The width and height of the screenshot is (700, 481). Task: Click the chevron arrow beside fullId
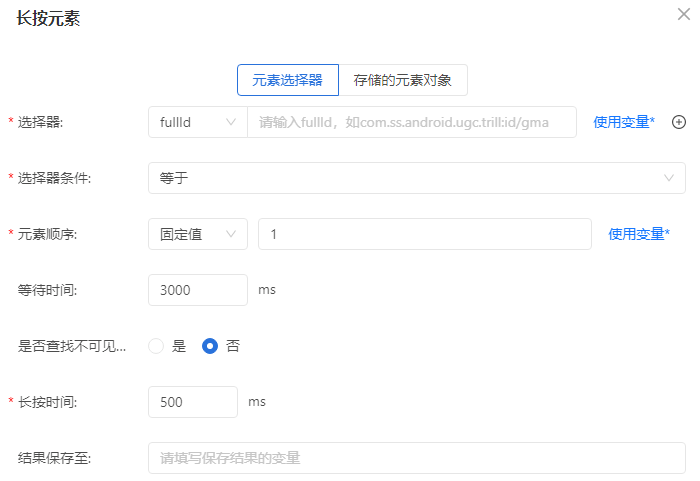(231, 122)
